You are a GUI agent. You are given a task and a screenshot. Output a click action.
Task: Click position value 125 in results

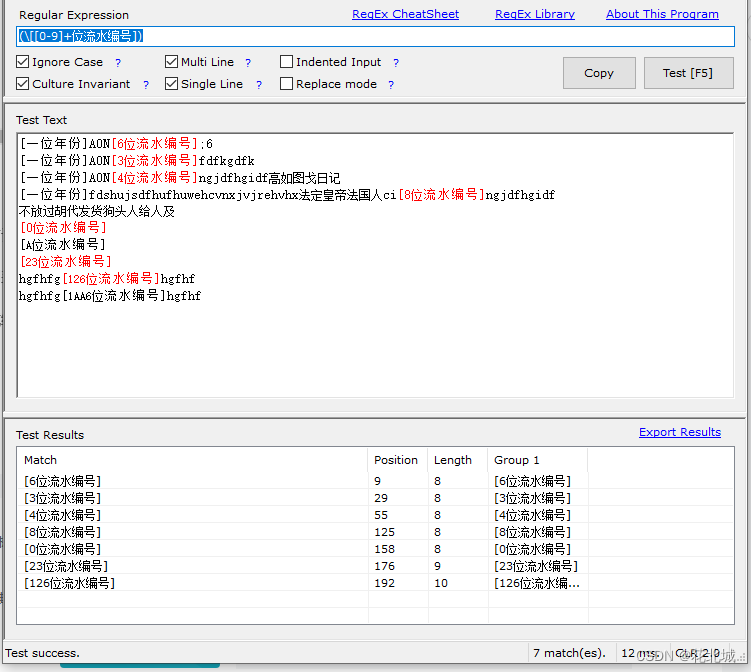pos(385,532)
